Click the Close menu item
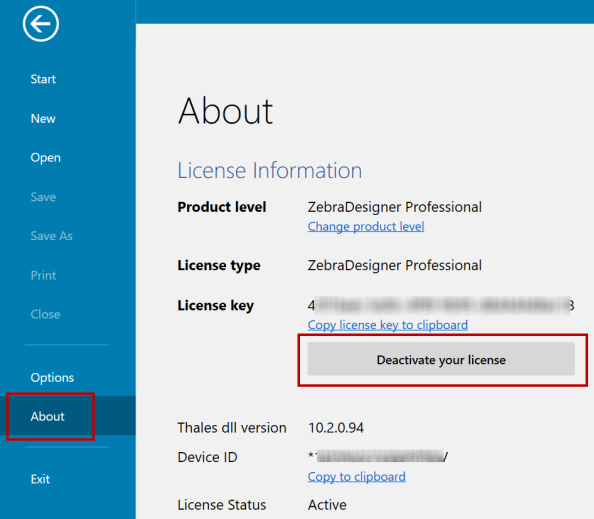Image resolution: width=594 pixels, height=519 pixels. 45,314
